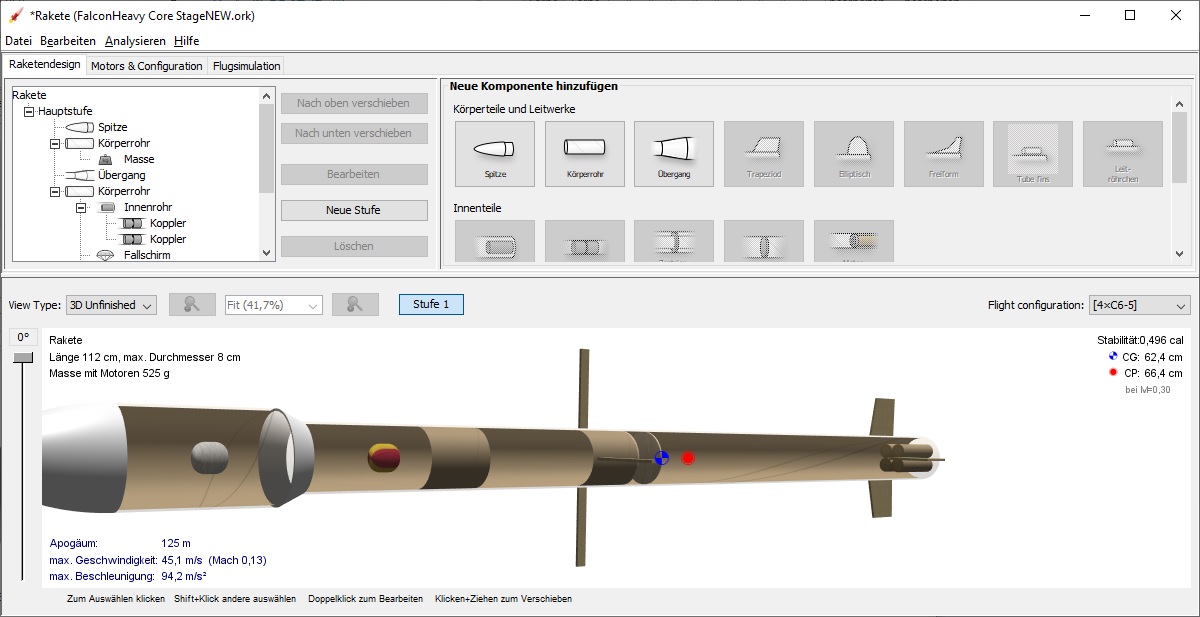Open the Bearbeiten menu
Image resolution: width=1200 pixels, height=617 pixels.
(x=68, y=41)
